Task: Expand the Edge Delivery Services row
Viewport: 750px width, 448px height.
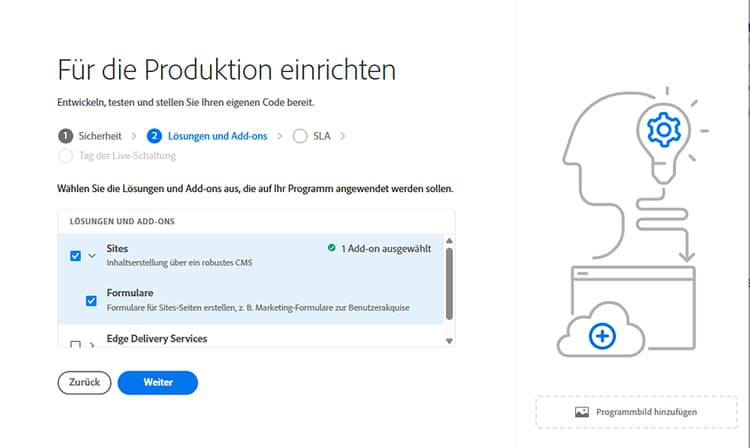Action: 92,345
